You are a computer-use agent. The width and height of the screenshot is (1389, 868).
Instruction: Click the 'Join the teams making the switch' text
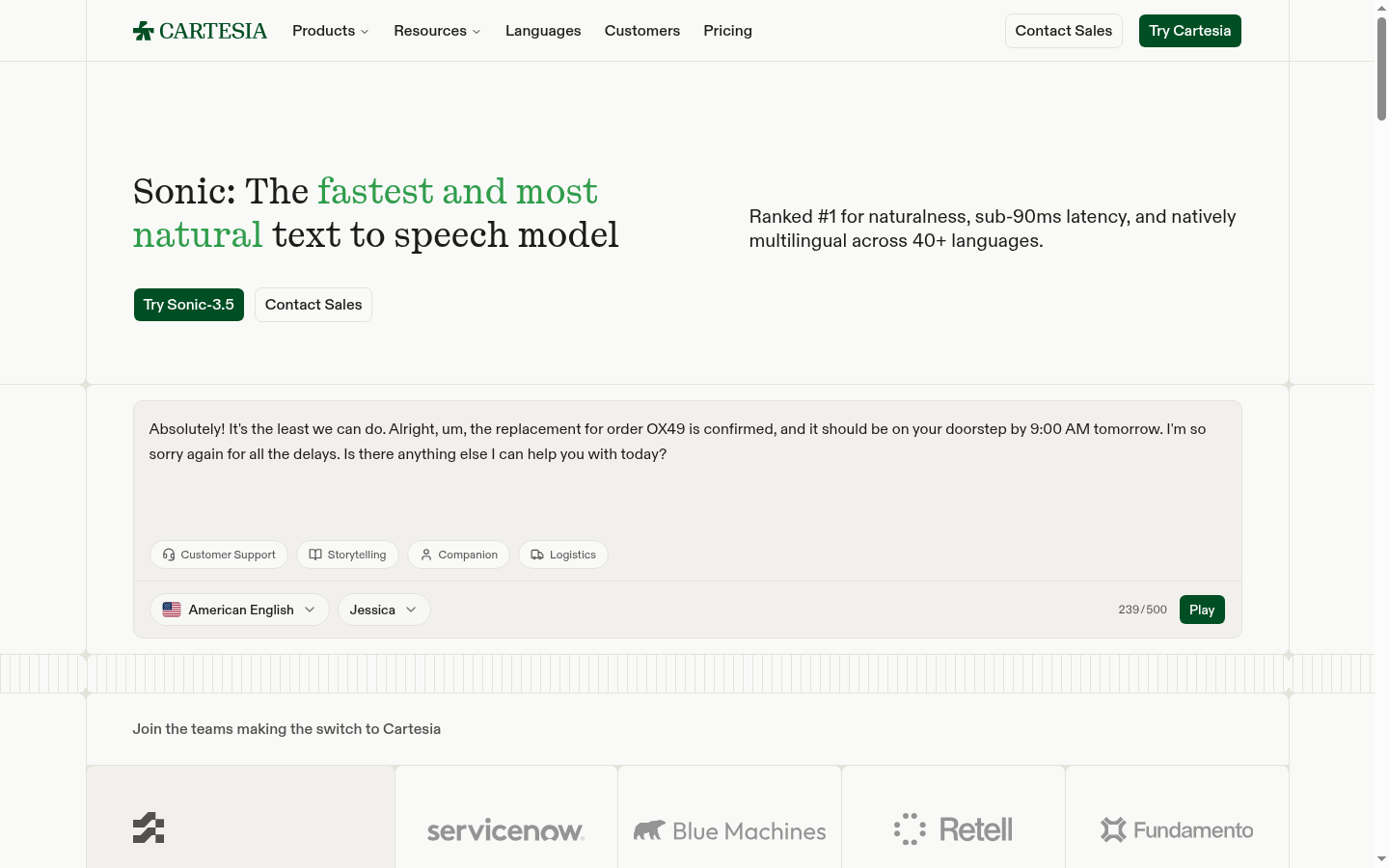coord(286,729)
